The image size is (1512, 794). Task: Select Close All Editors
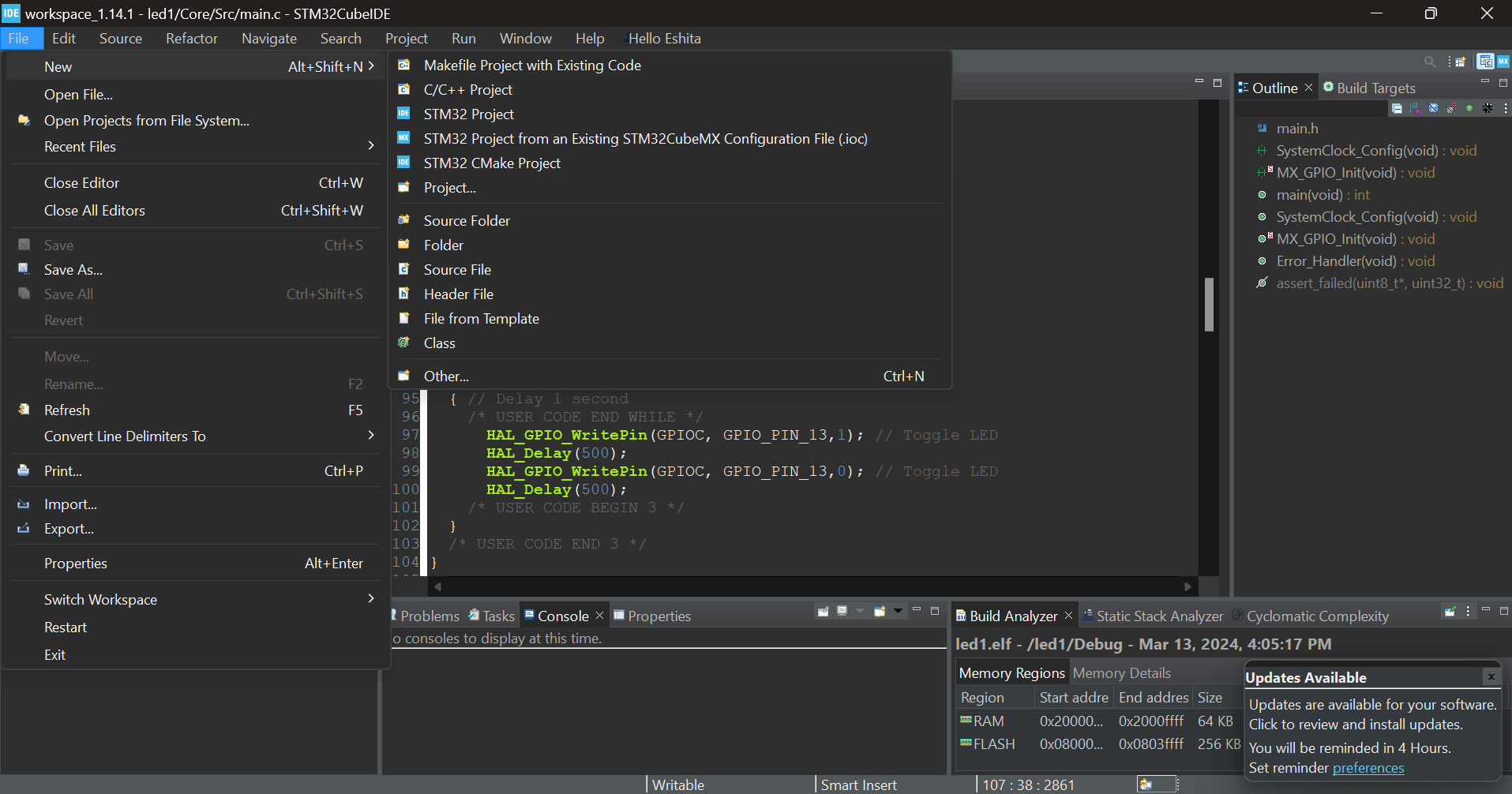pos(95,211)
